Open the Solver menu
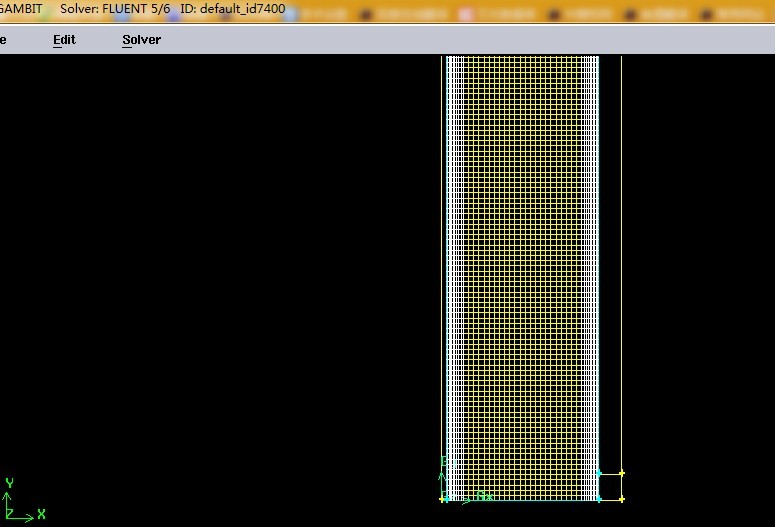 [x=141, y=40]
